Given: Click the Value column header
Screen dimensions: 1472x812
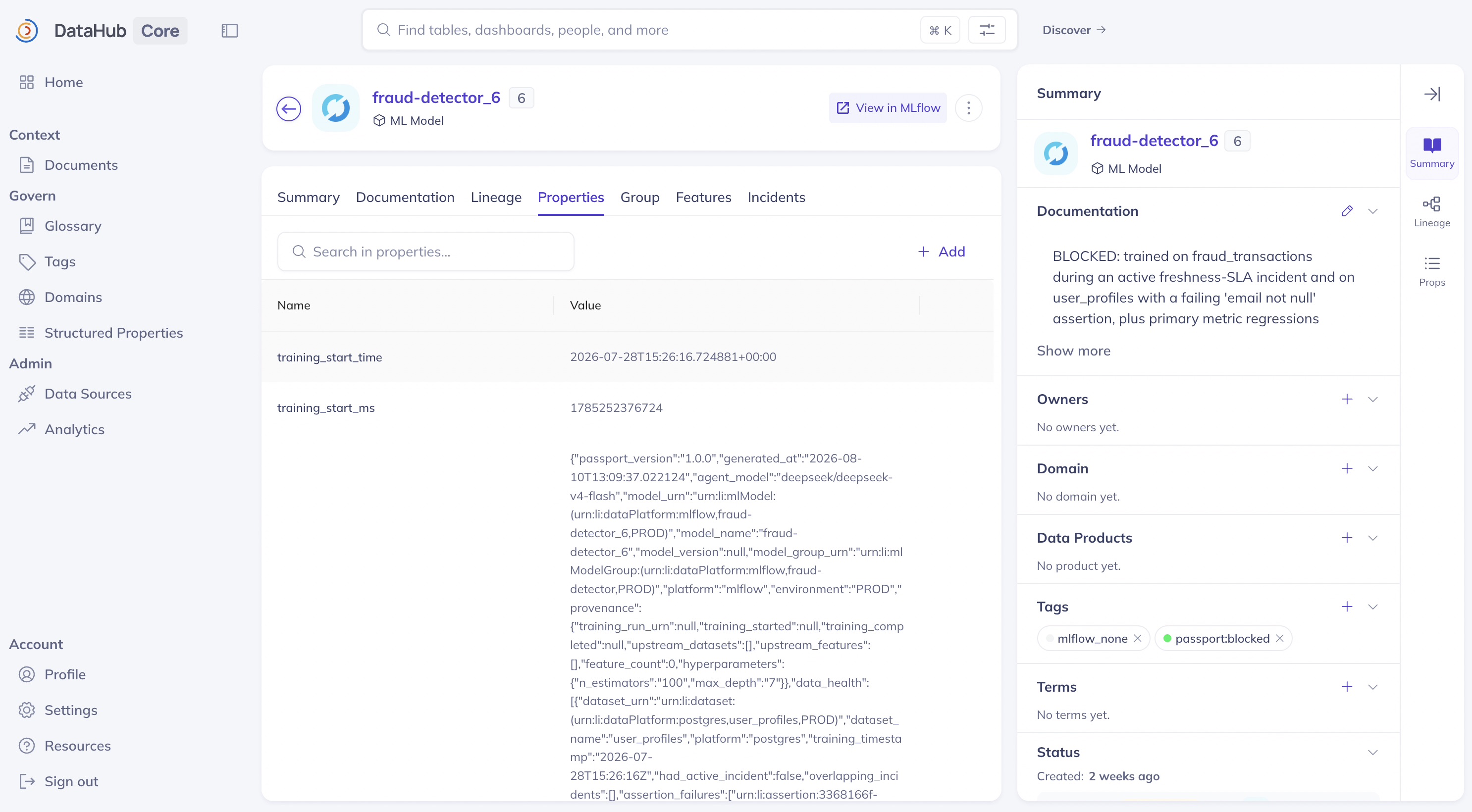Looking at the screenshot, I should pyautogui.click(x=585, y=305).
